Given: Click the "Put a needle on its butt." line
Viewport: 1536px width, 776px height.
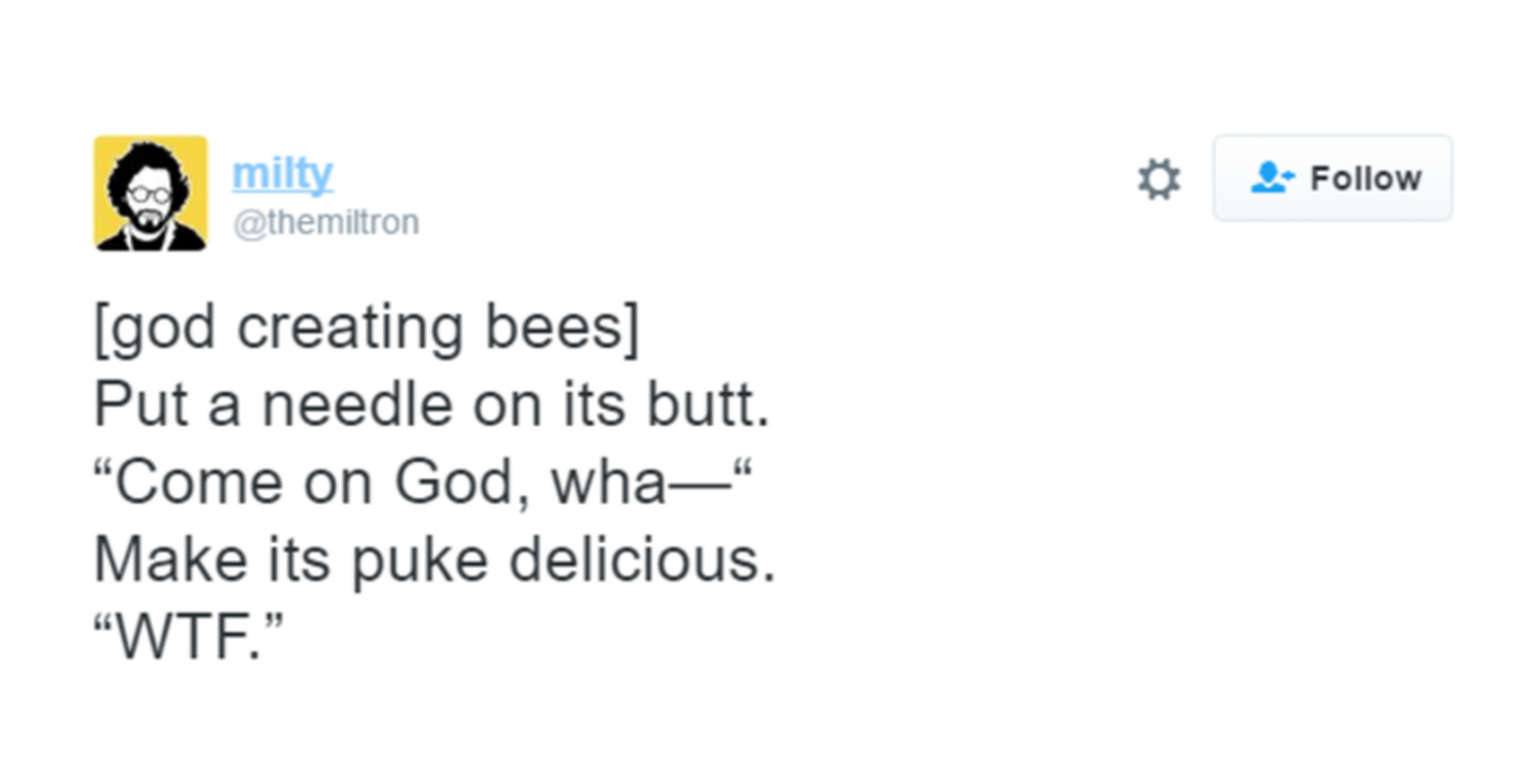Looking at the screenshot, I should tap(432, 405).
